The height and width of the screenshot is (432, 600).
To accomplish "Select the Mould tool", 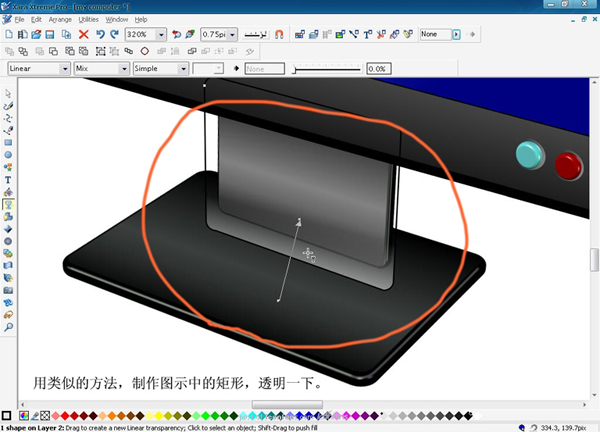I will coord(8,266).
